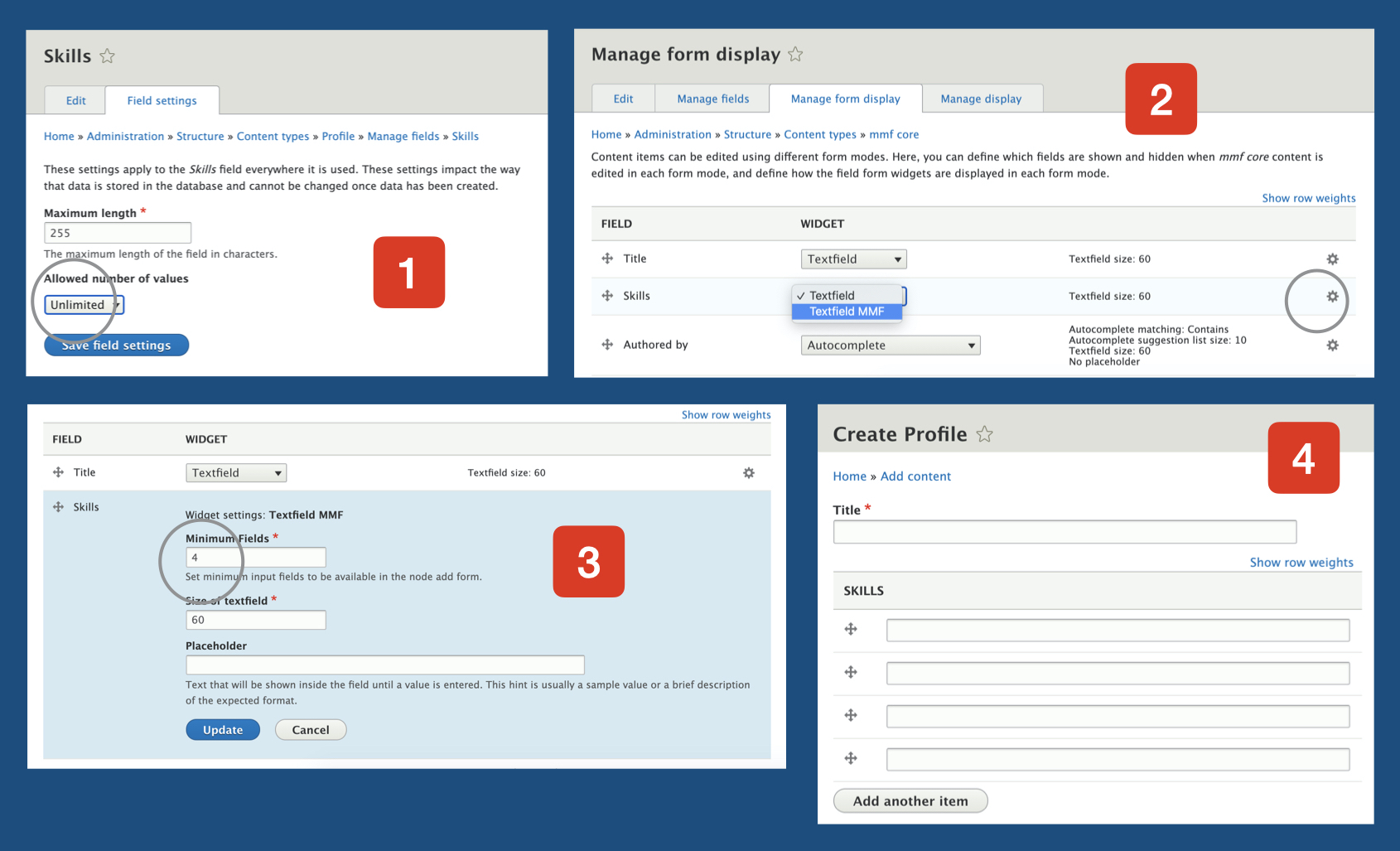The image size is (1400, 851).
Task: Open settings gear for Skills row
Action: 1332,297
